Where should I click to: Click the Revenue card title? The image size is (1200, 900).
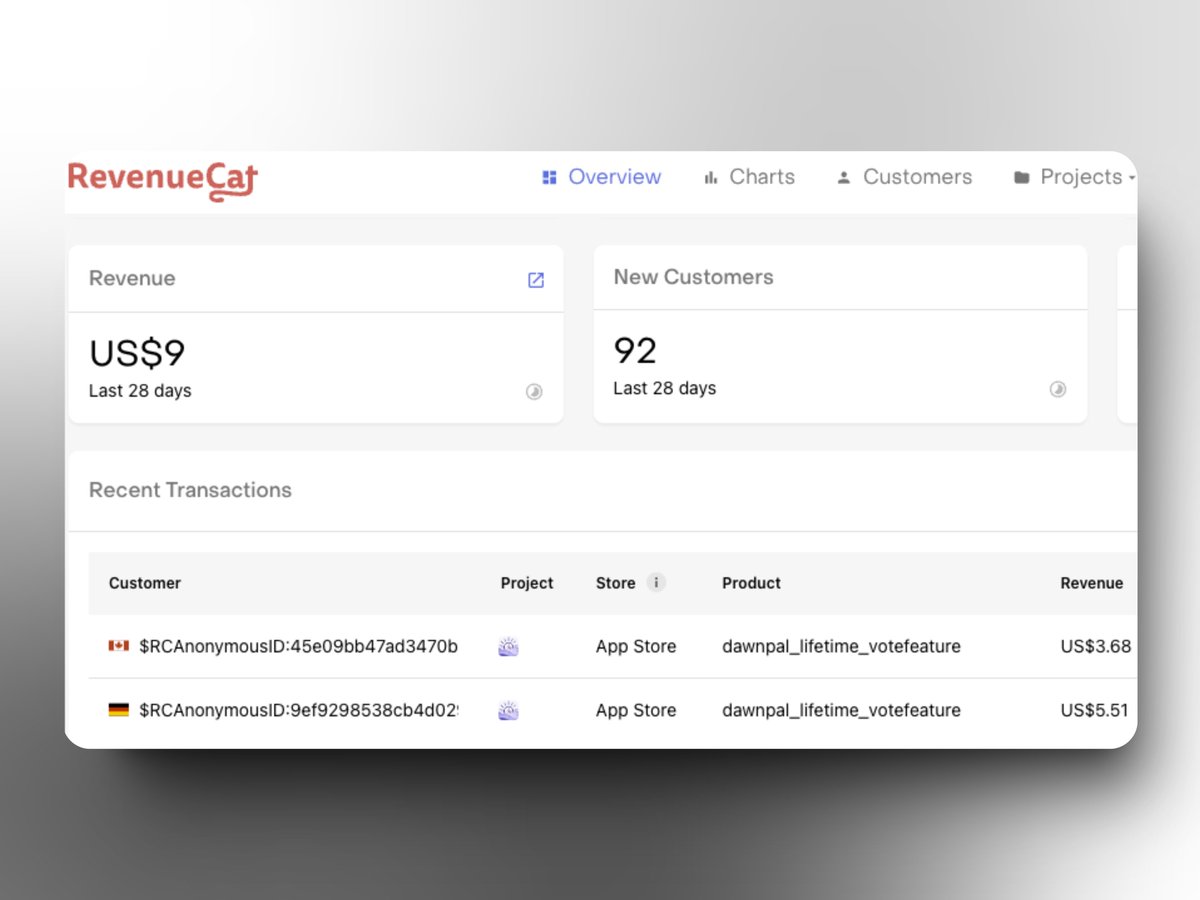[x=132, y=278]
